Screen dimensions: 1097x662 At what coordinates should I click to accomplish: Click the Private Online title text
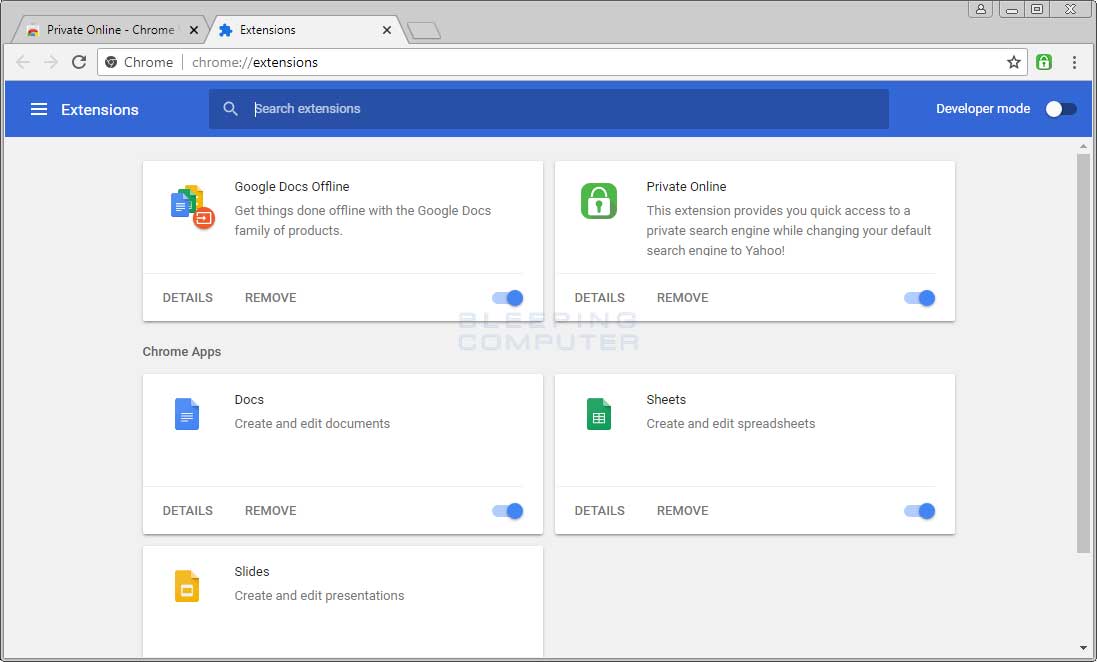[x=686, y=187]
